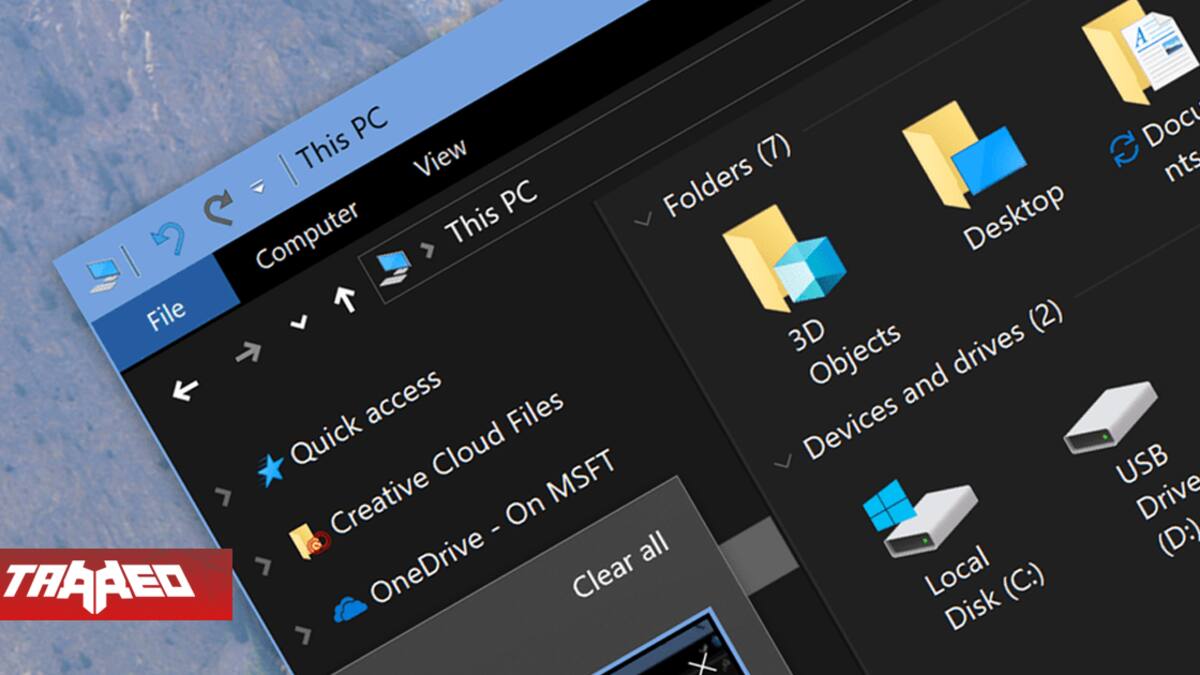Click the undo arrow in title bar

pyautogui.click(x=168, y=237)
